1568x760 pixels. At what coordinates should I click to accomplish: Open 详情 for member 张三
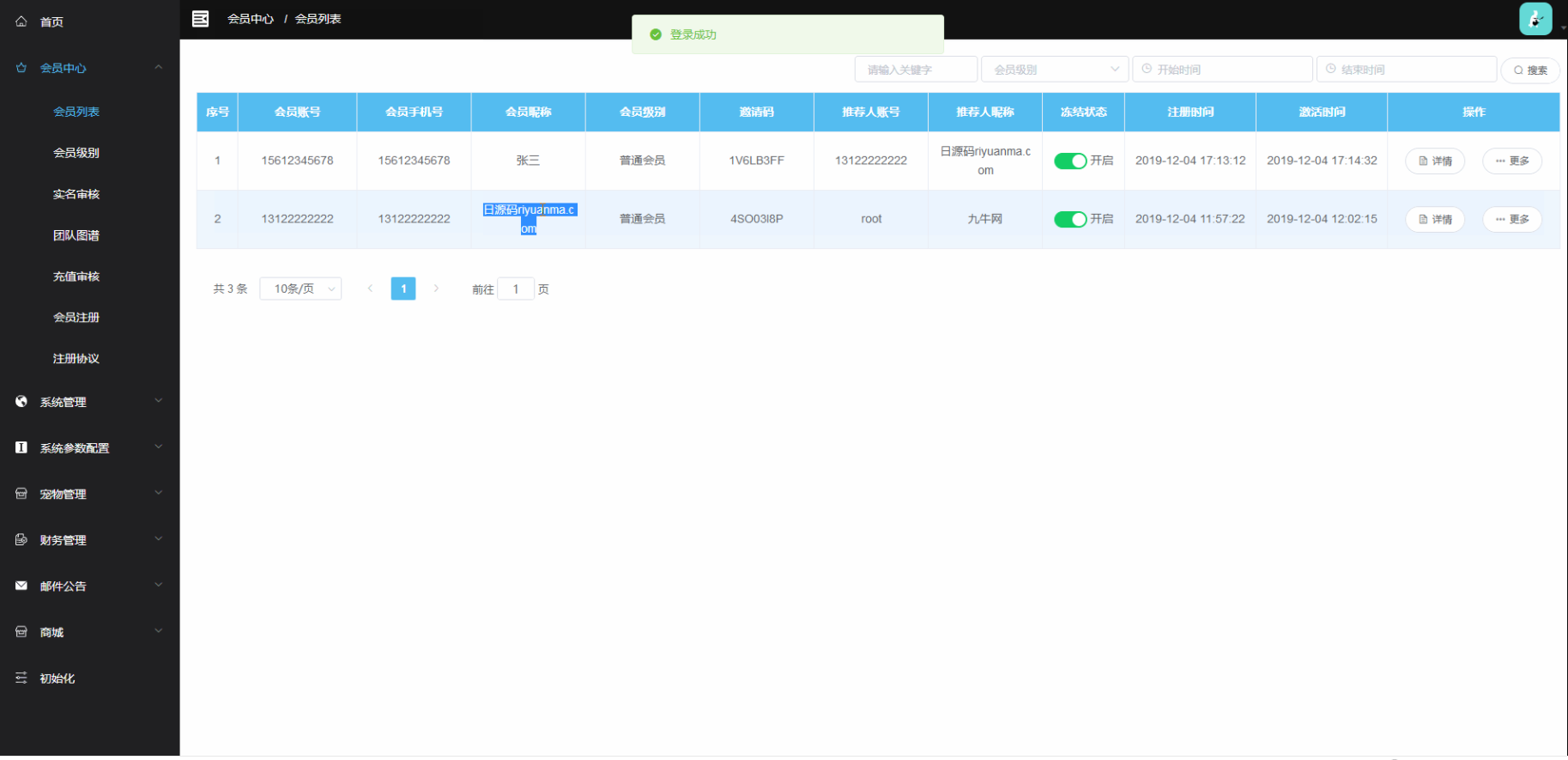tap(1435, 161)
